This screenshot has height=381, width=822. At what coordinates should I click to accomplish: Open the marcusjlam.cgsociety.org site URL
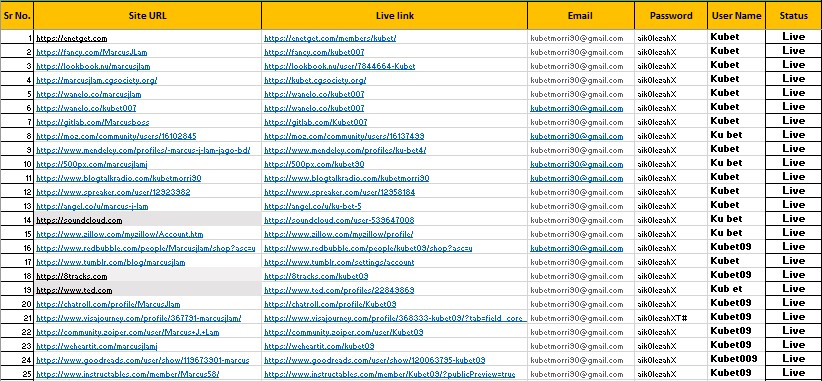click(96, 80)
